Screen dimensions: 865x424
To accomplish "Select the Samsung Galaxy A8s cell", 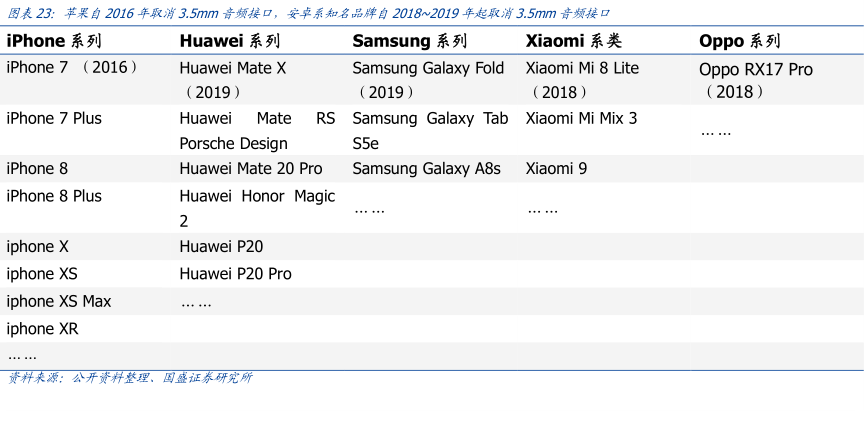I will (426, 169).
